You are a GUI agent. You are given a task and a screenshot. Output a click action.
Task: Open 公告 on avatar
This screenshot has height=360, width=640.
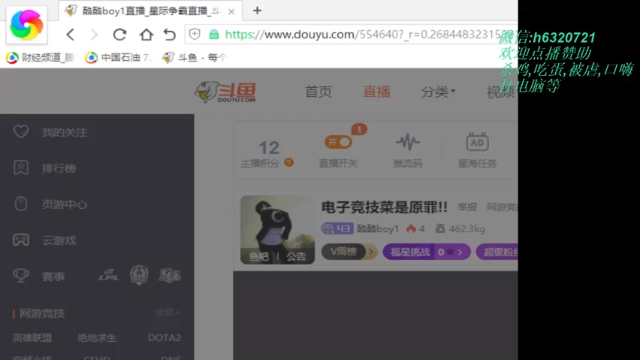coord(296,256)
